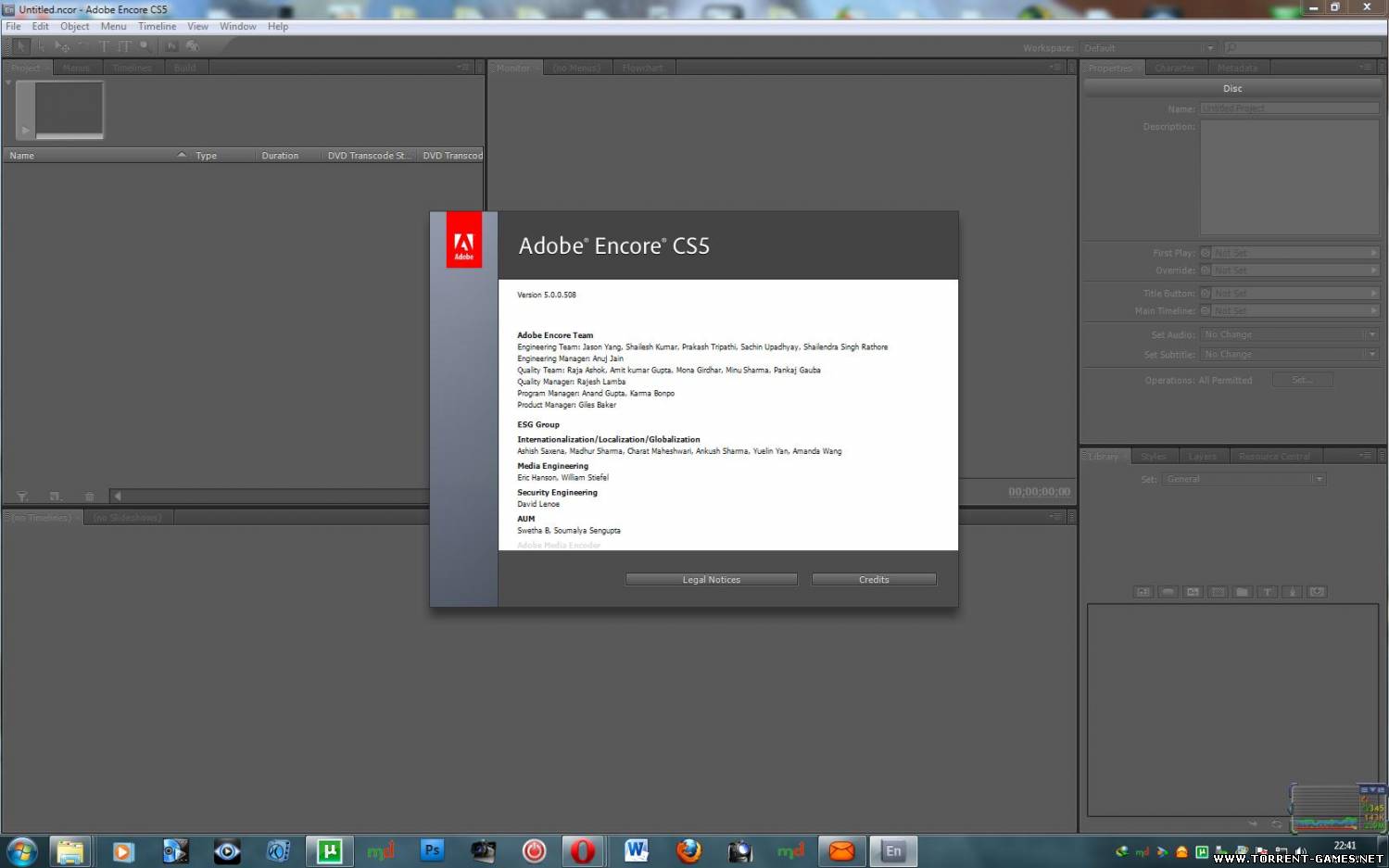Switch to the Menus tab
Screen dimensions: 1389x868
(77, 68)
